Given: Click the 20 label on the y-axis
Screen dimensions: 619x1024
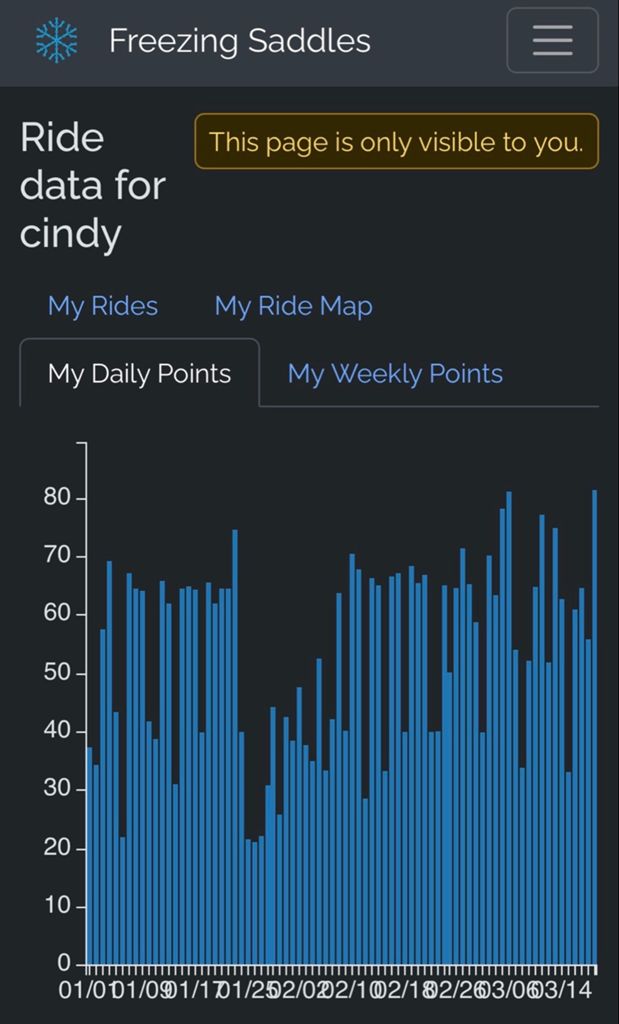Looking at the screenshot, I should point(58,848).
